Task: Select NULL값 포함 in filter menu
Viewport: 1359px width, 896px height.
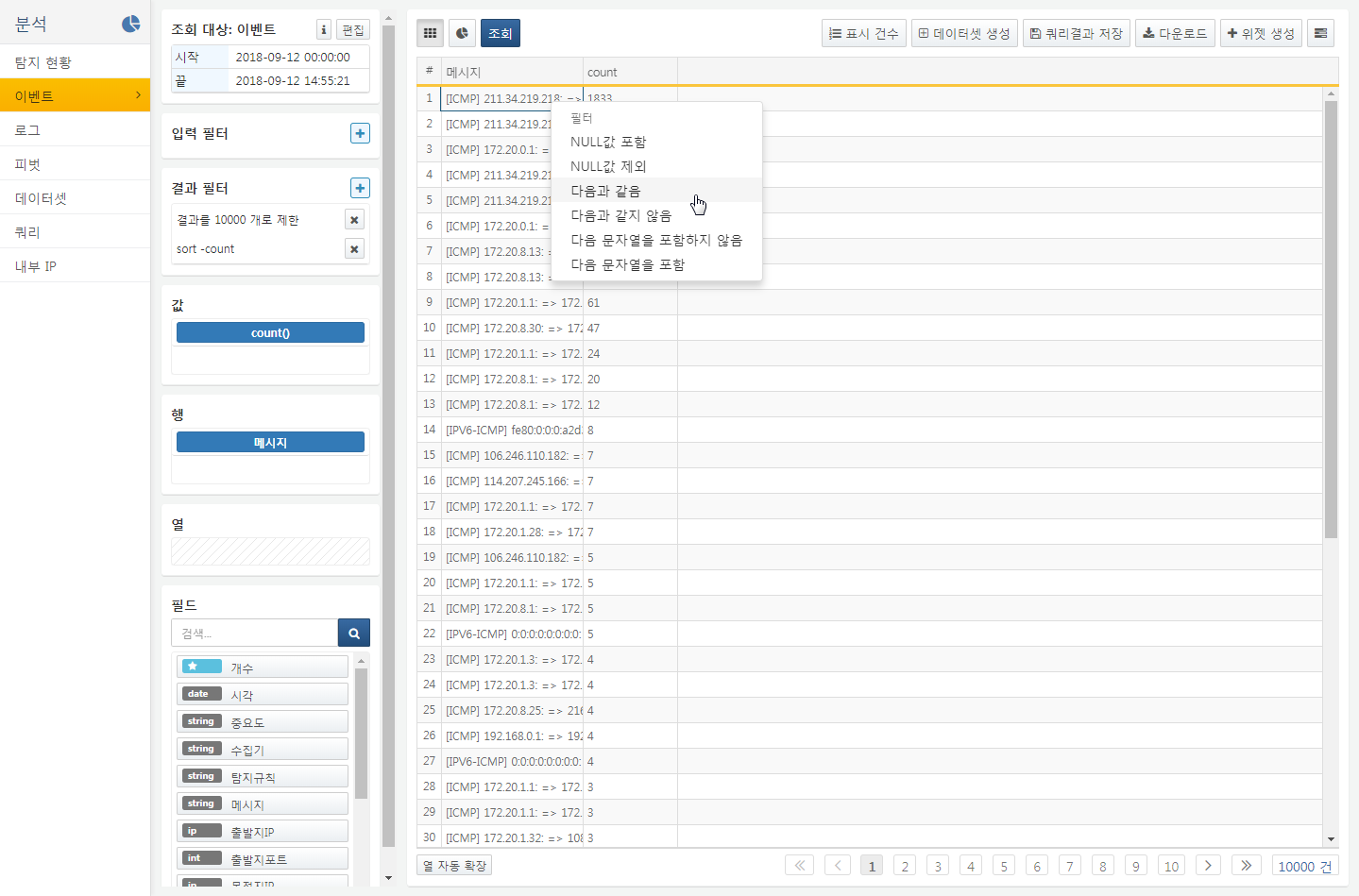Action: click(656, 142)
